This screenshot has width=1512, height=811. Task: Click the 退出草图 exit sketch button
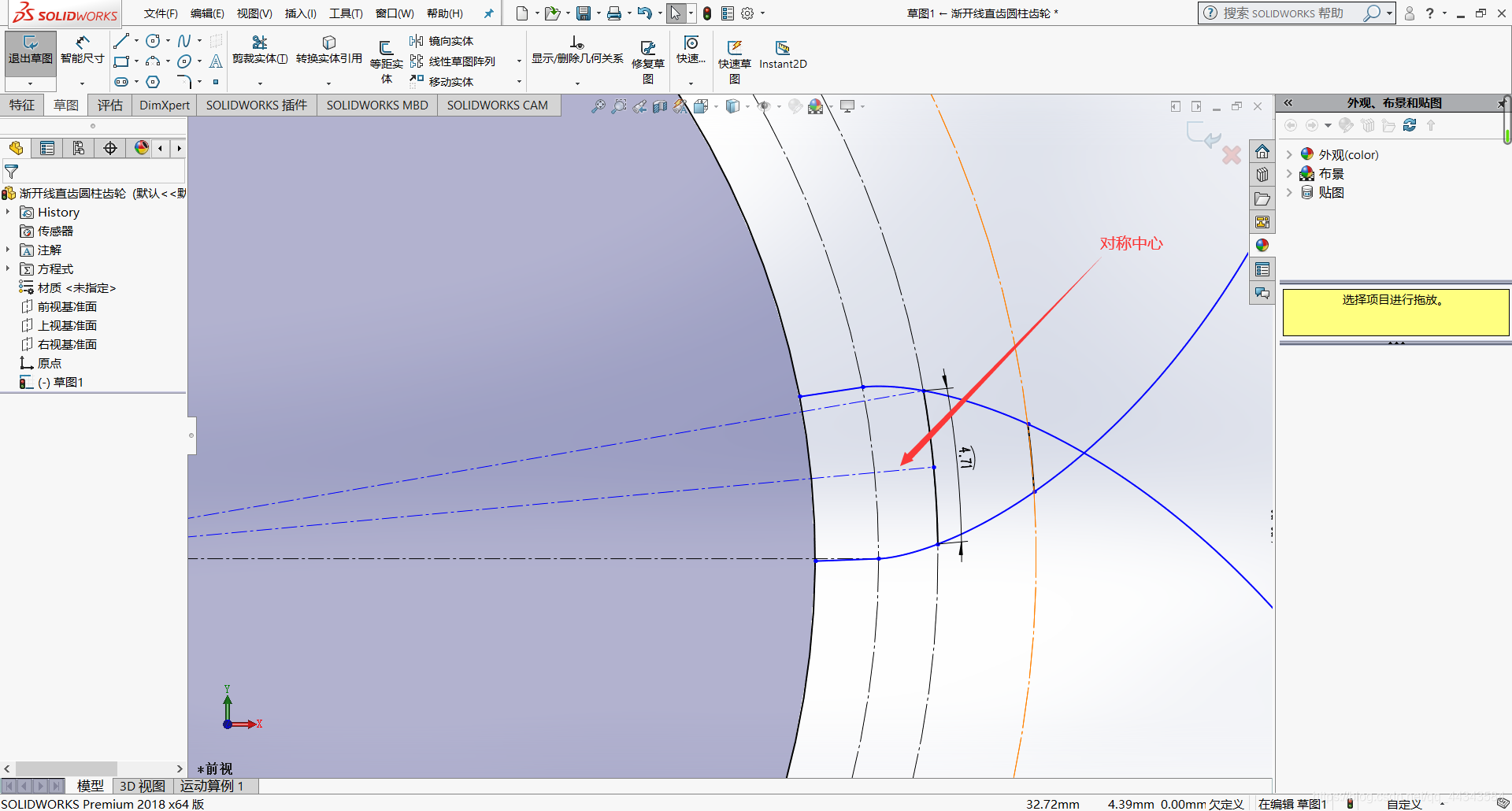[30, 50]
